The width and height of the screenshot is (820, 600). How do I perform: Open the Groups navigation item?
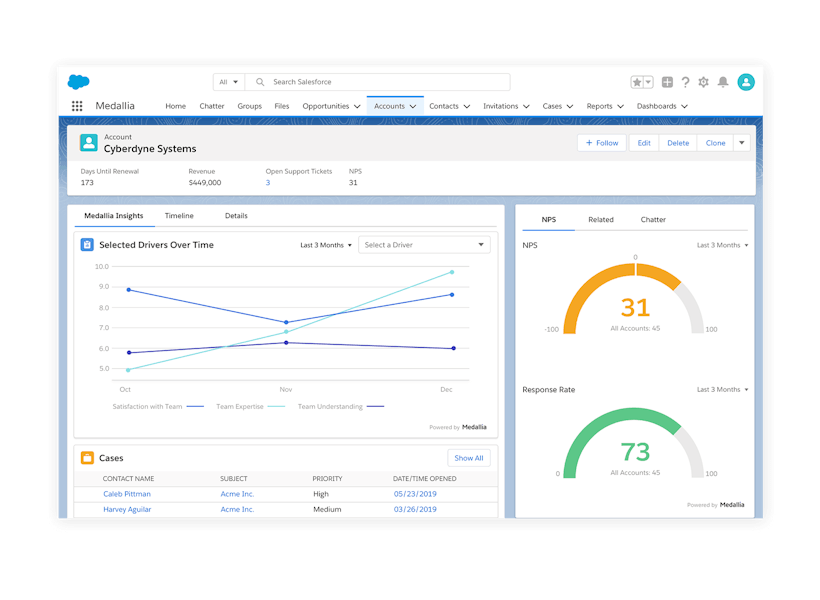coord(249,106)
